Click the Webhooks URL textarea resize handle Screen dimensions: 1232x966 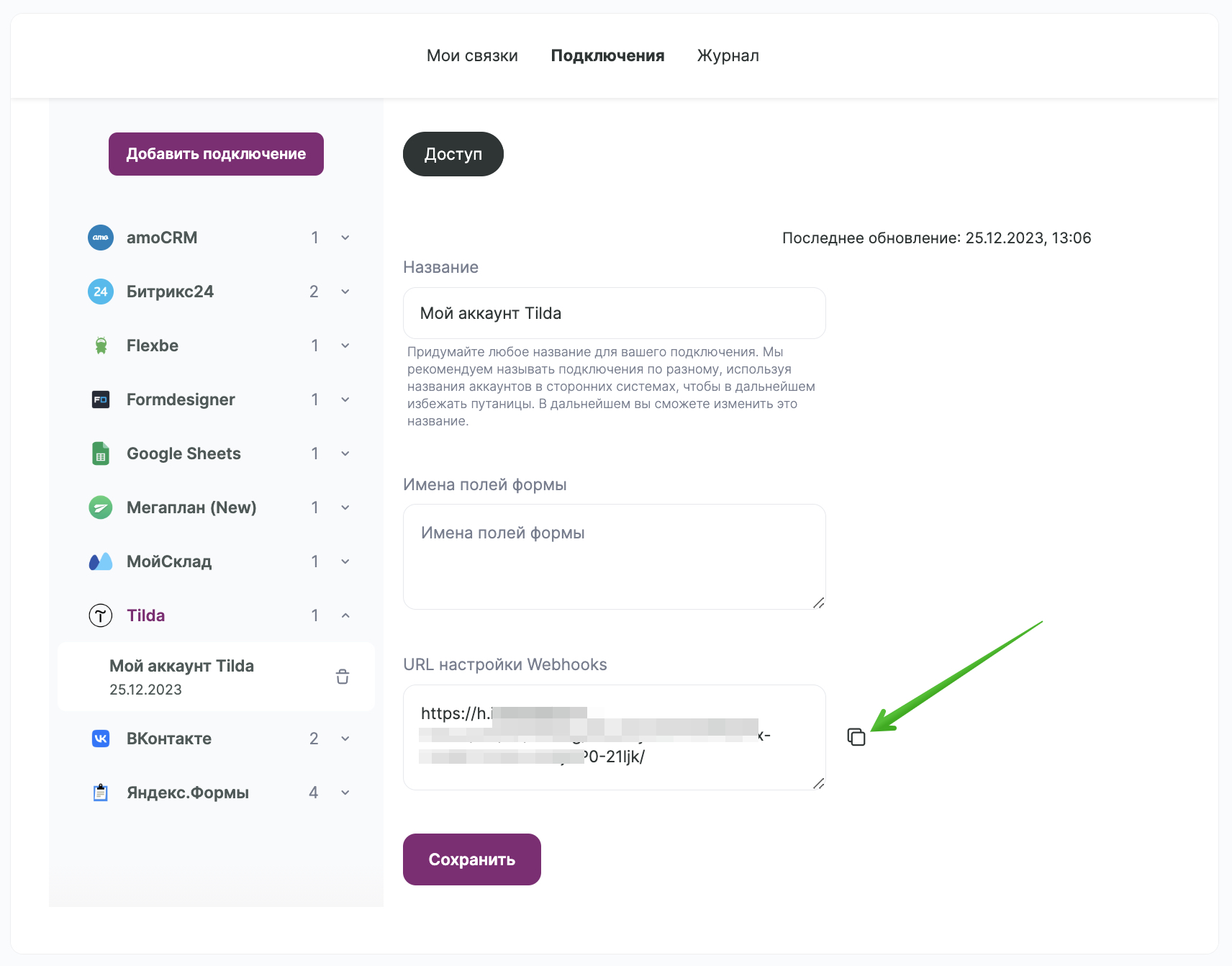coord(819,783)
